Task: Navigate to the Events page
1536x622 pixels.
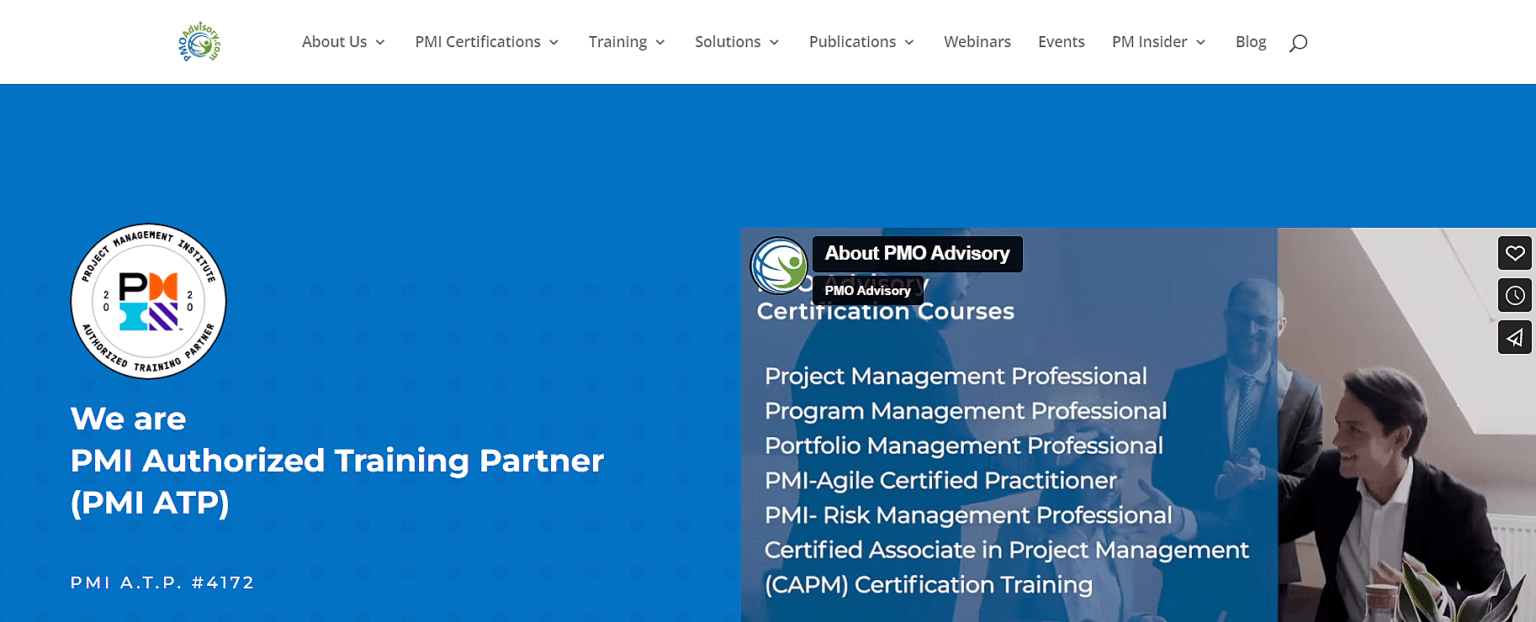Action: coord(1061,42)
